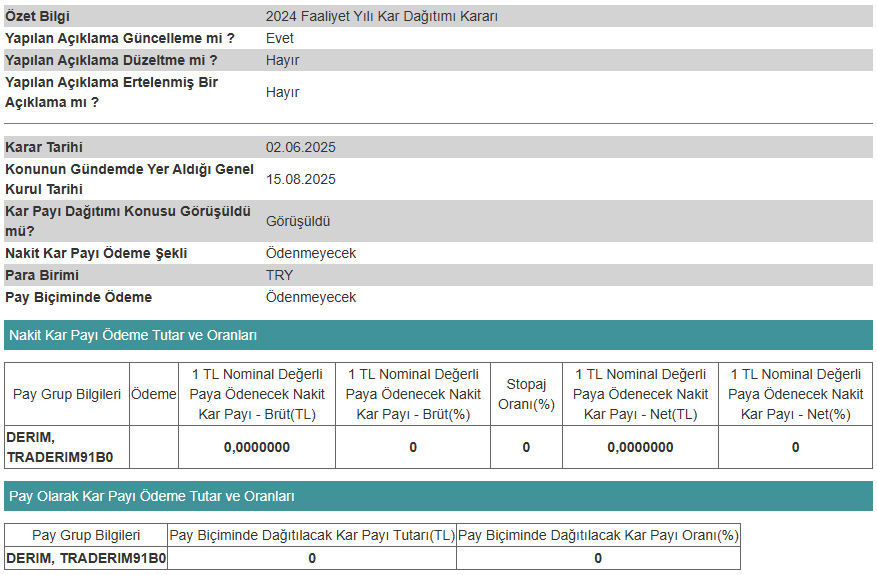
Task: Click the 'Nakit Kar Payı - Net(%)' column header
Action: click(795, 394)
